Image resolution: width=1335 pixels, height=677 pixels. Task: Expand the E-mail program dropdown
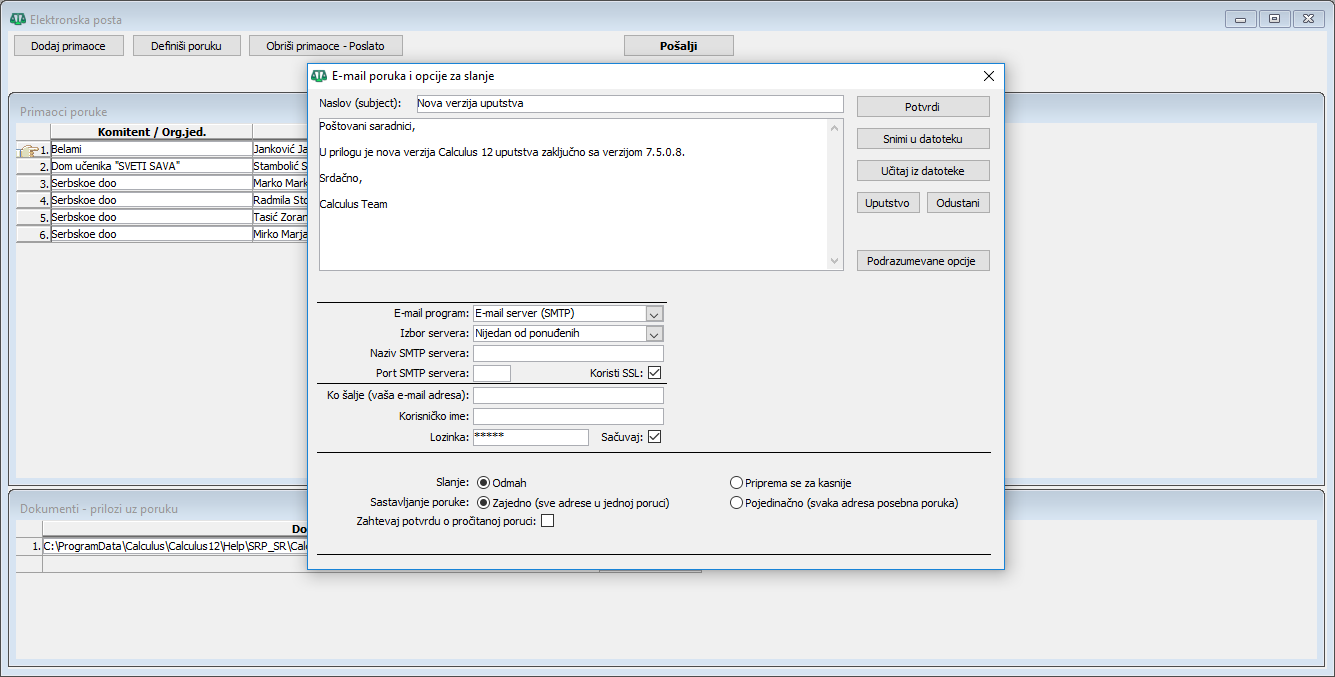(x=654, y=314)
